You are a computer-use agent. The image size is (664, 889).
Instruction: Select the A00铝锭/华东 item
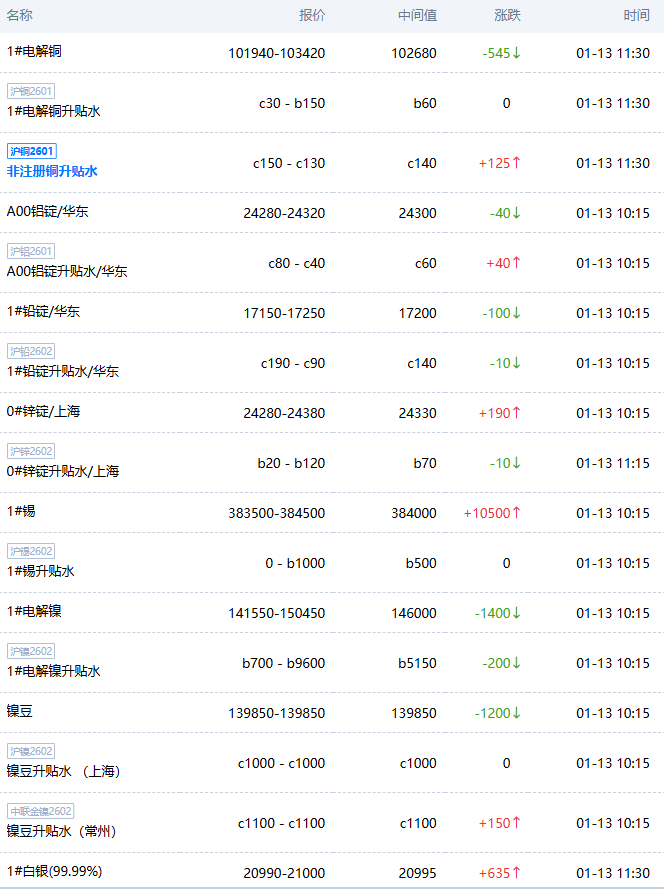[x=48, y=211]
